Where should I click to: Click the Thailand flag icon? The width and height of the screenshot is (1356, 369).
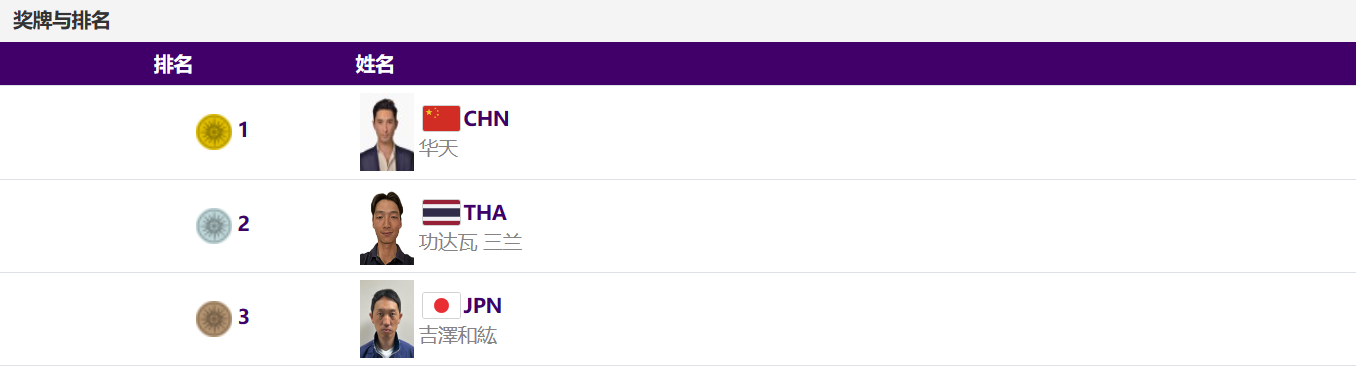click(441, 212)
